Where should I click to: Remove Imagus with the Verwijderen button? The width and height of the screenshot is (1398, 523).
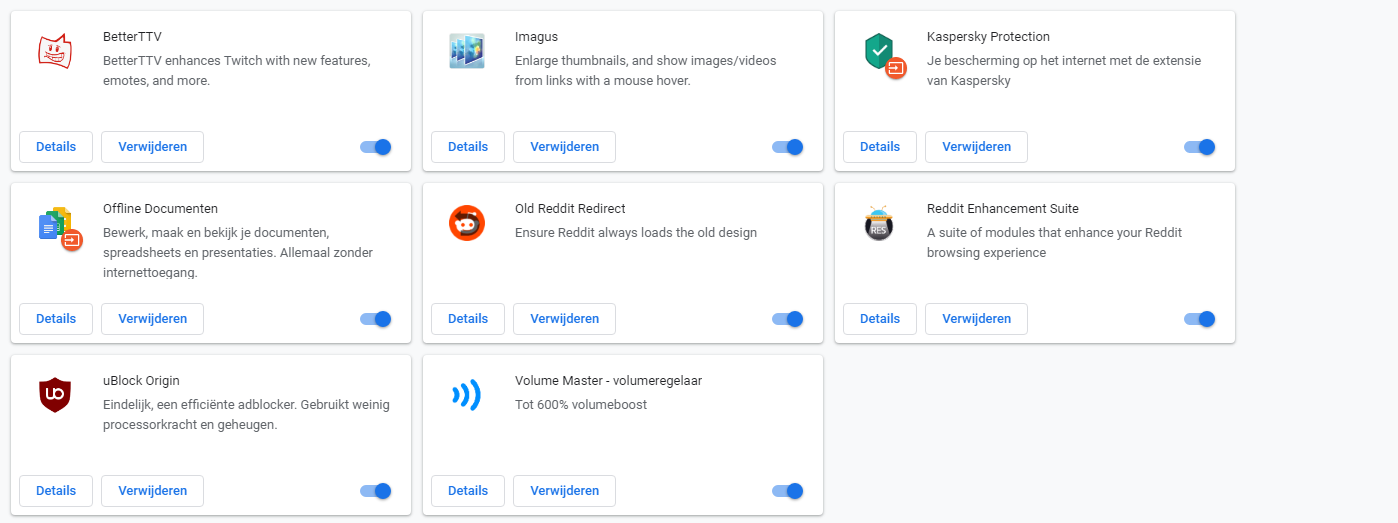pos(565,147)
